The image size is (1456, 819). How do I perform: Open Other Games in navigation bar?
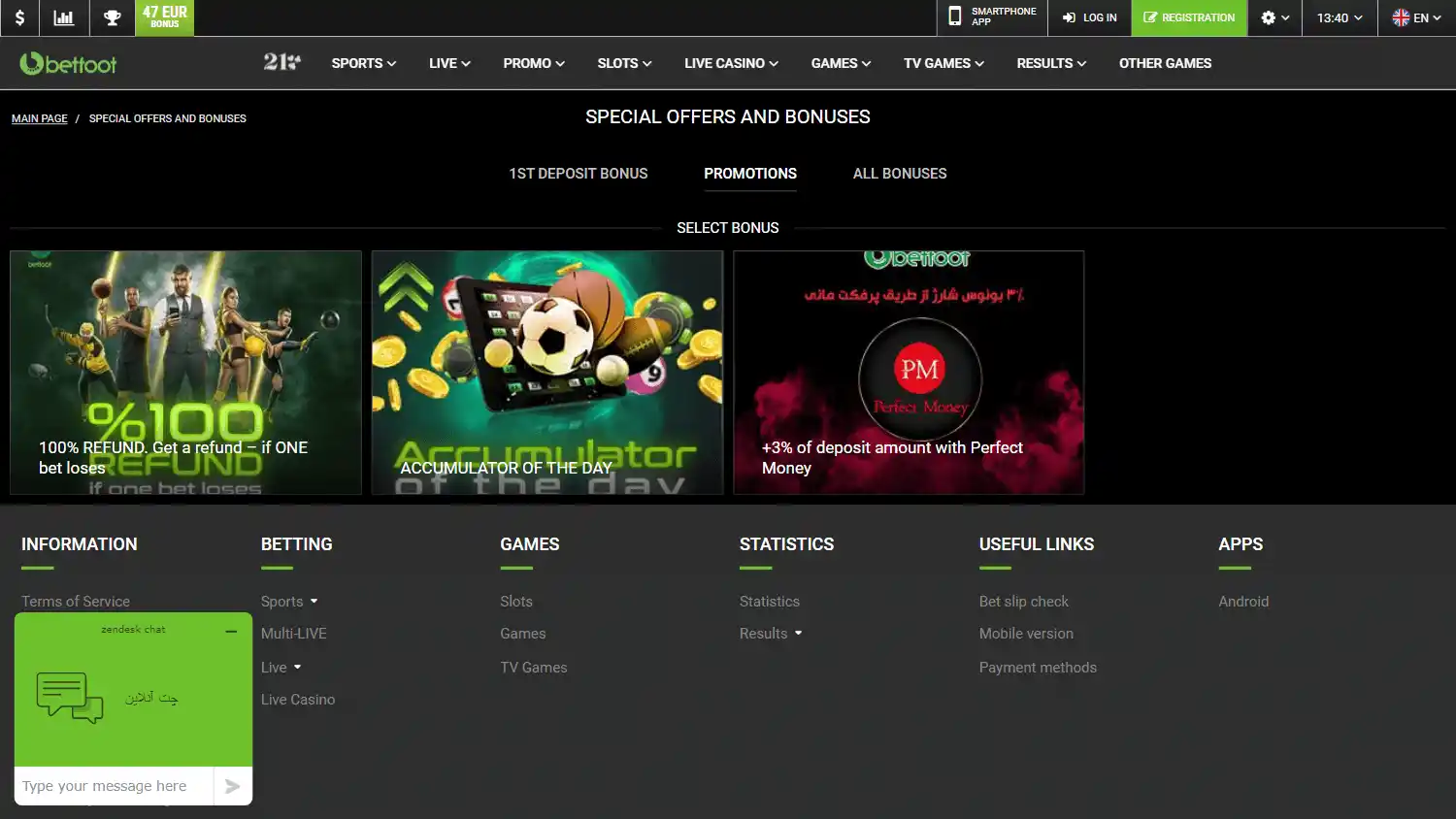tap(1165, 63)
